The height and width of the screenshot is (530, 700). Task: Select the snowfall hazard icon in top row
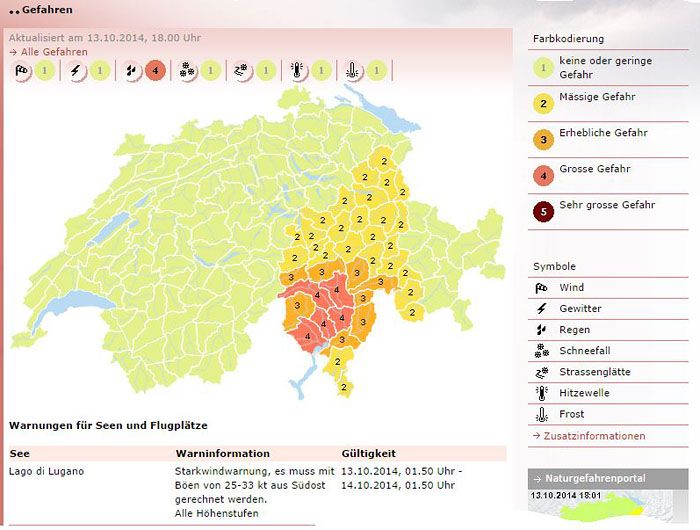pyautogui.click(x=186, y=71)
